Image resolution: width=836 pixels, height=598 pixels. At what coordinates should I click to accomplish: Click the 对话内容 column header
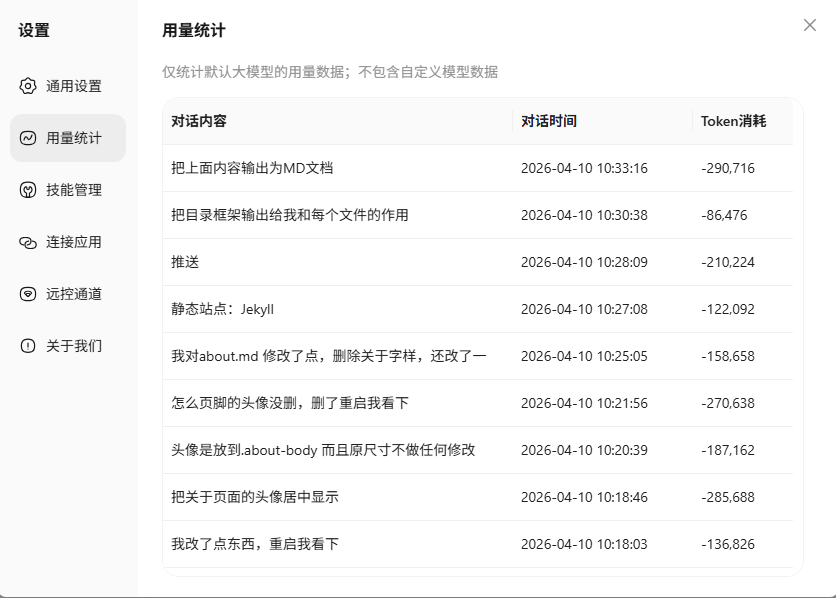click(x=199, y=121)
